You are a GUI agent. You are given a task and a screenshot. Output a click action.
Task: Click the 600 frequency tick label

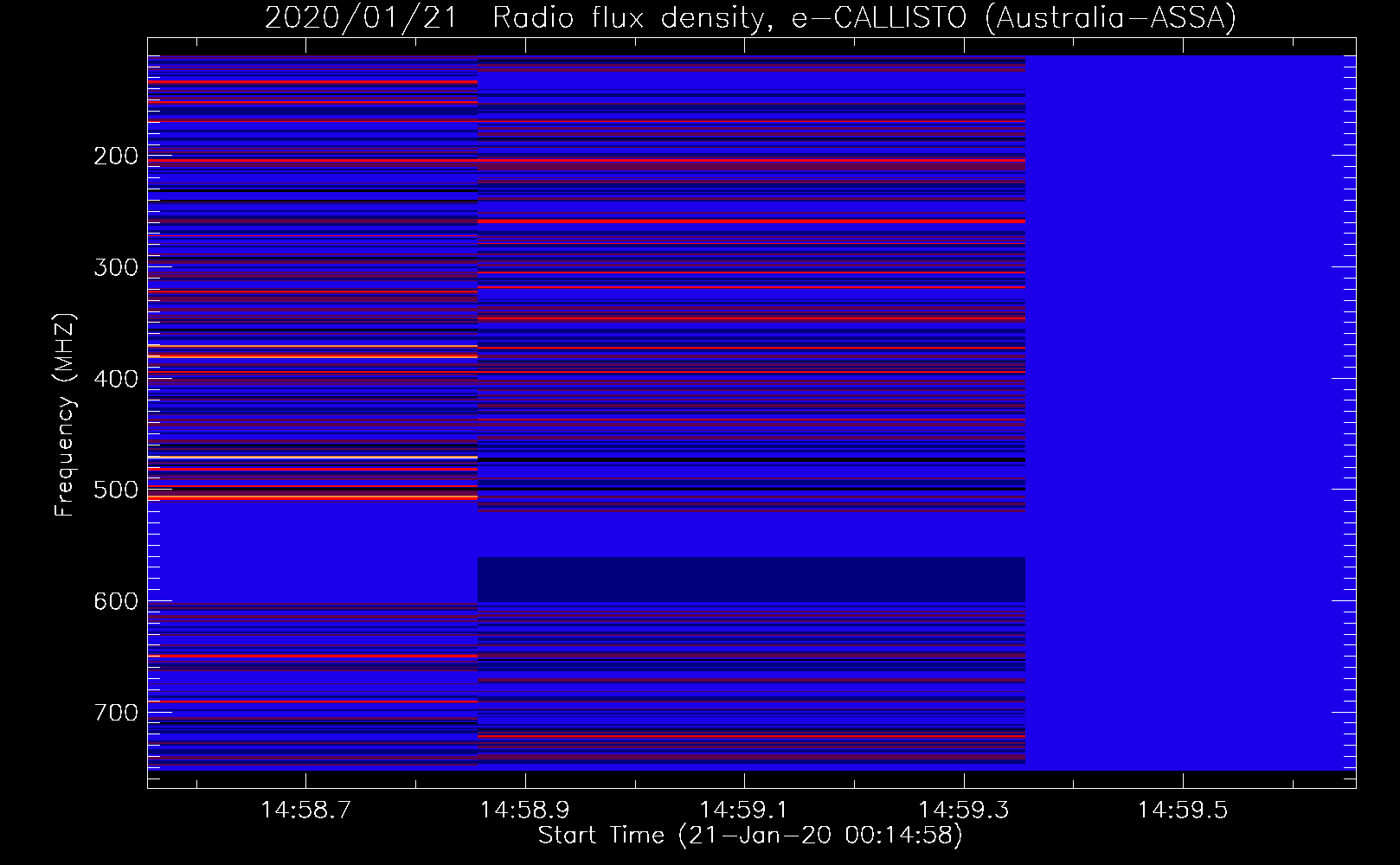tap(116, 601)
